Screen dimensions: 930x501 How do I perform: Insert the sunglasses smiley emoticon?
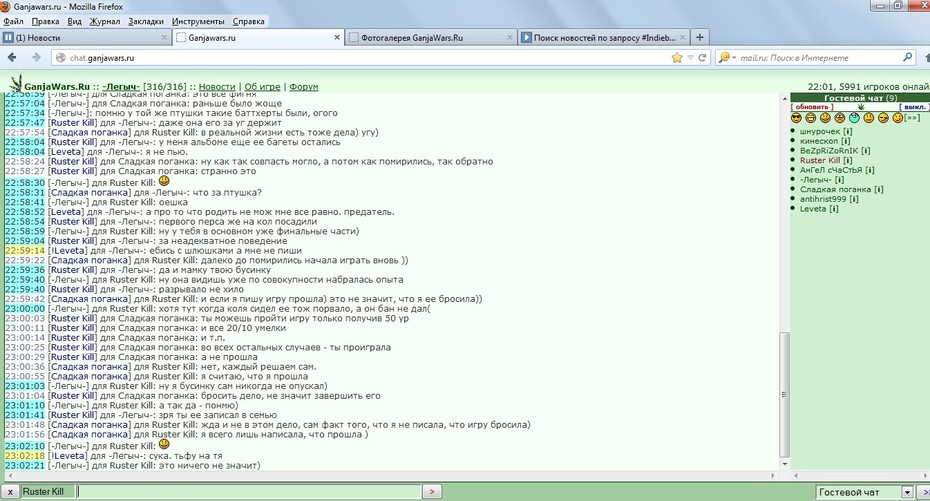(796, 118)
